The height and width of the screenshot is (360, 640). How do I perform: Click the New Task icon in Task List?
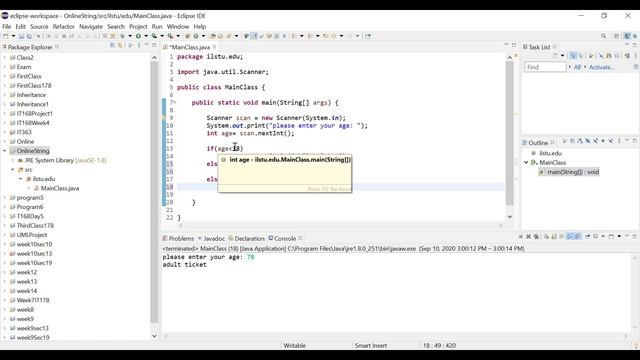click(x=555, y=56)
